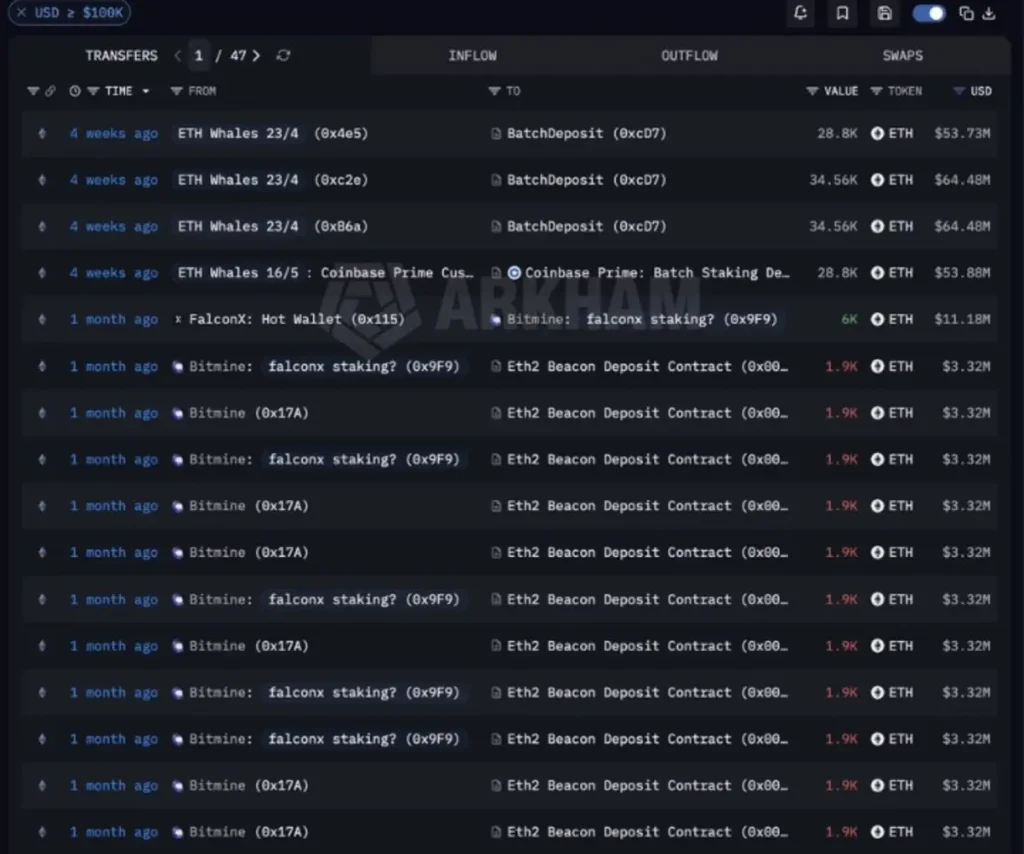Click the contract icon before Coinbase Prime recipient

(496, 273)
